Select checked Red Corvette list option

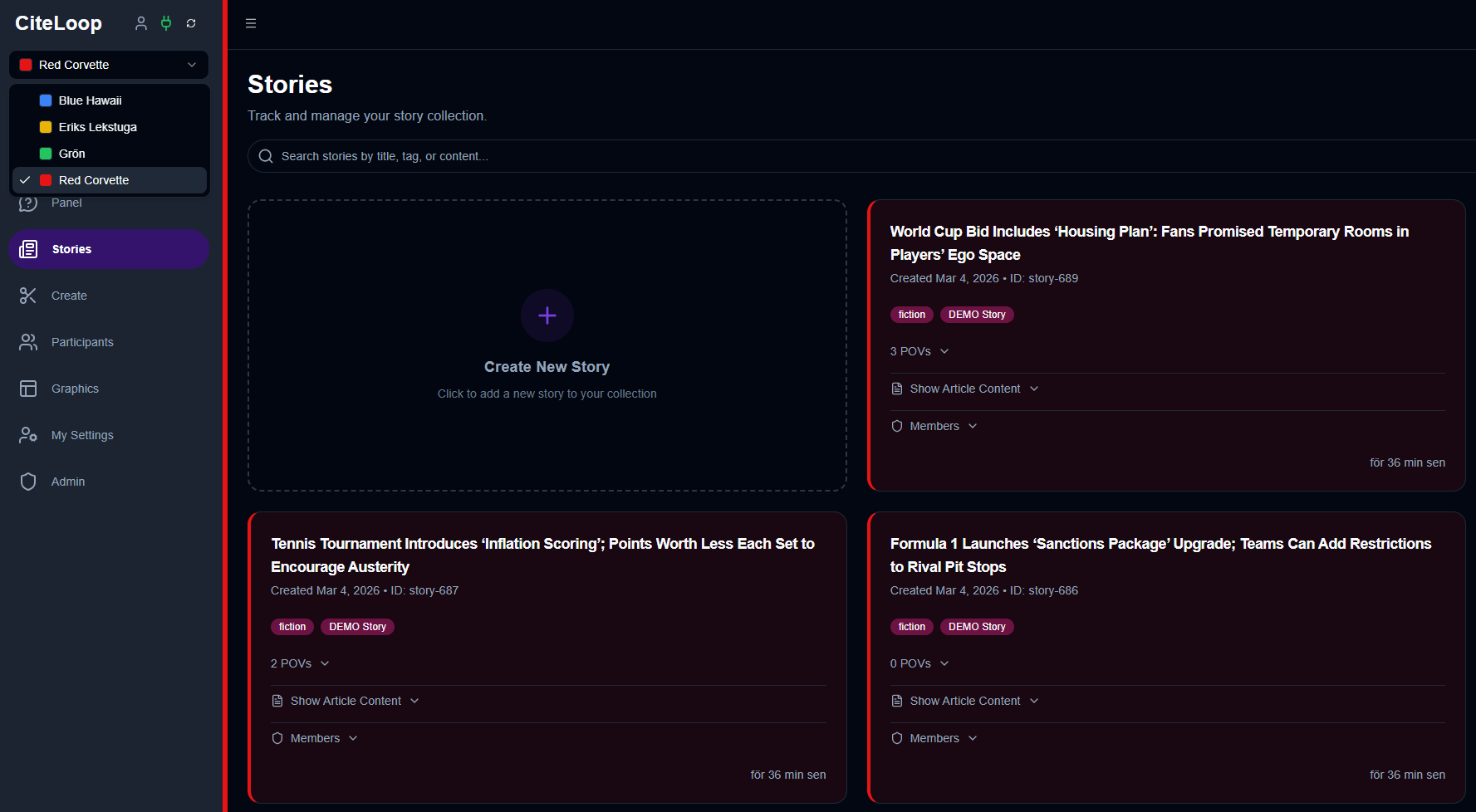click(x=110, y=180)
